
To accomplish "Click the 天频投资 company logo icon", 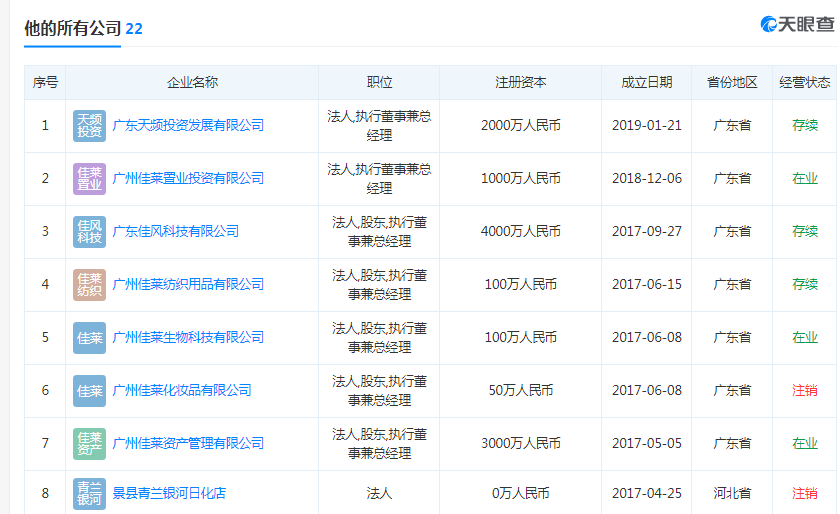I will 89,126.
